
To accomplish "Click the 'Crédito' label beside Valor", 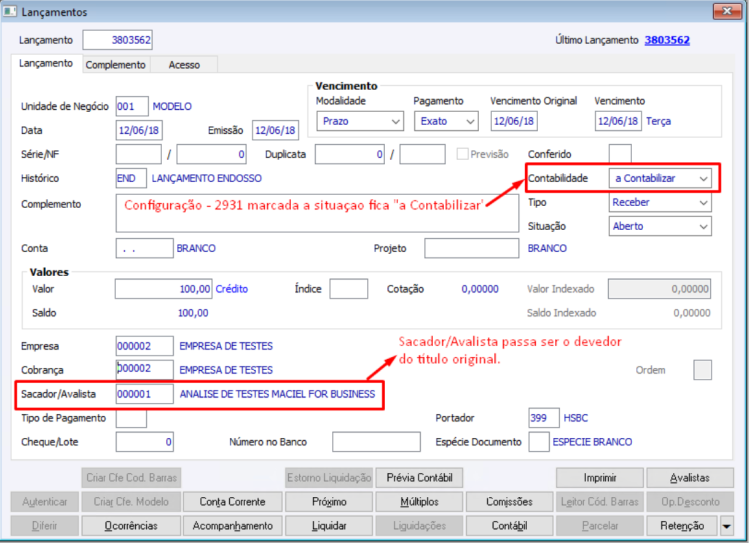I will (x=232, y=289).
